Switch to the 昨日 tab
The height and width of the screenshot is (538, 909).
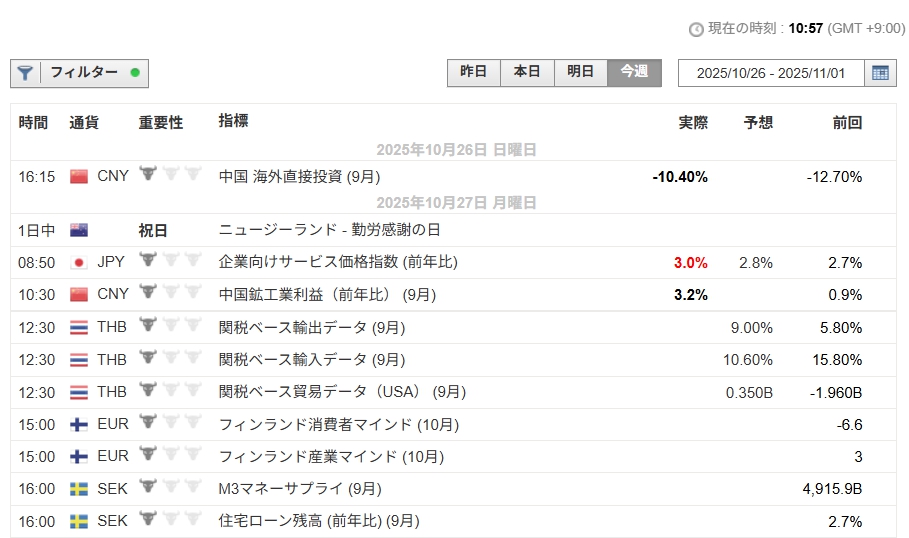(474, 72)
